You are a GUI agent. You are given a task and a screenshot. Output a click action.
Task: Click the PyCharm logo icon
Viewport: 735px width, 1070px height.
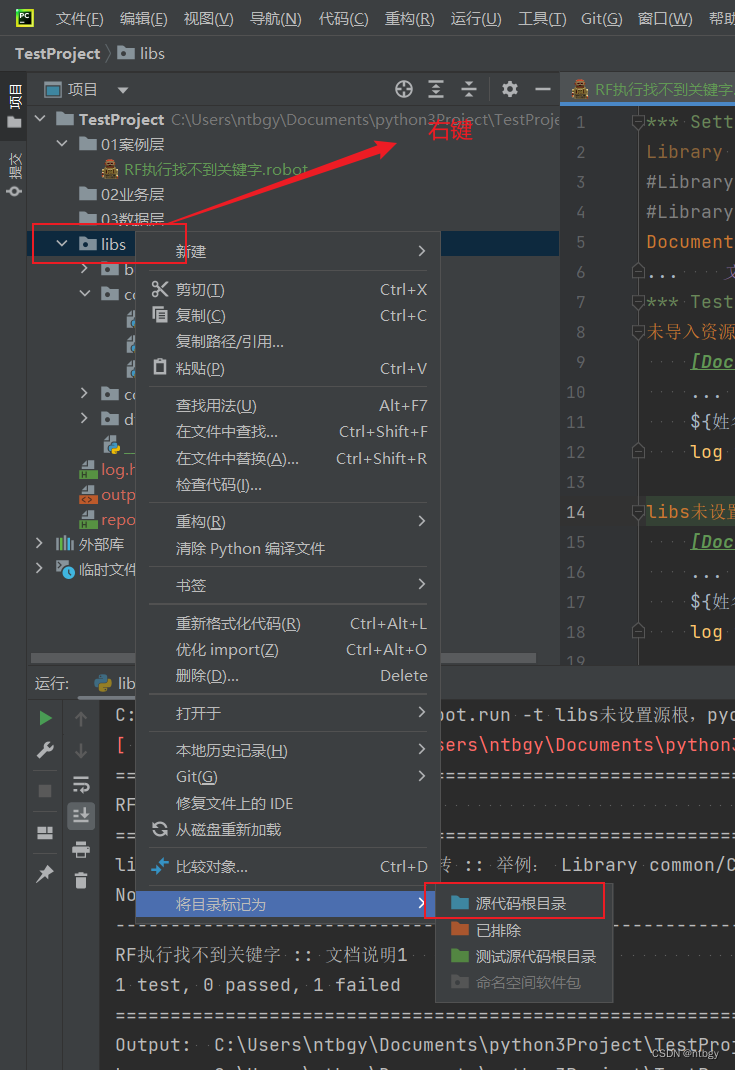25,18
